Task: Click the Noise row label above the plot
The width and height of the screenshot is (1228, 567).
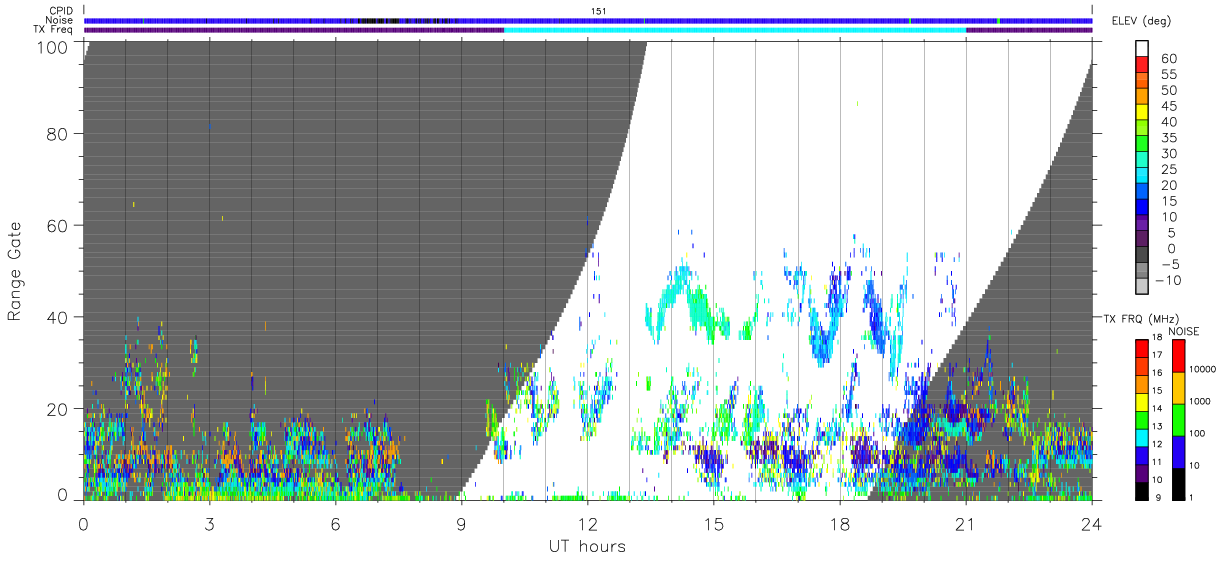Action: pyautogui.click(x=58, y=20)
